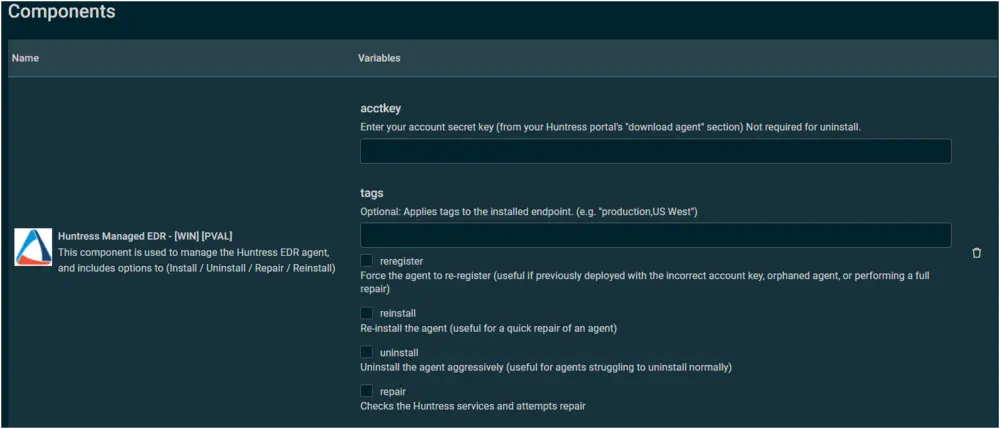Image resolution: width=1000 pixels, height=429 pixels.
Task: Toggle the repair checkbox
Action: 367,391
